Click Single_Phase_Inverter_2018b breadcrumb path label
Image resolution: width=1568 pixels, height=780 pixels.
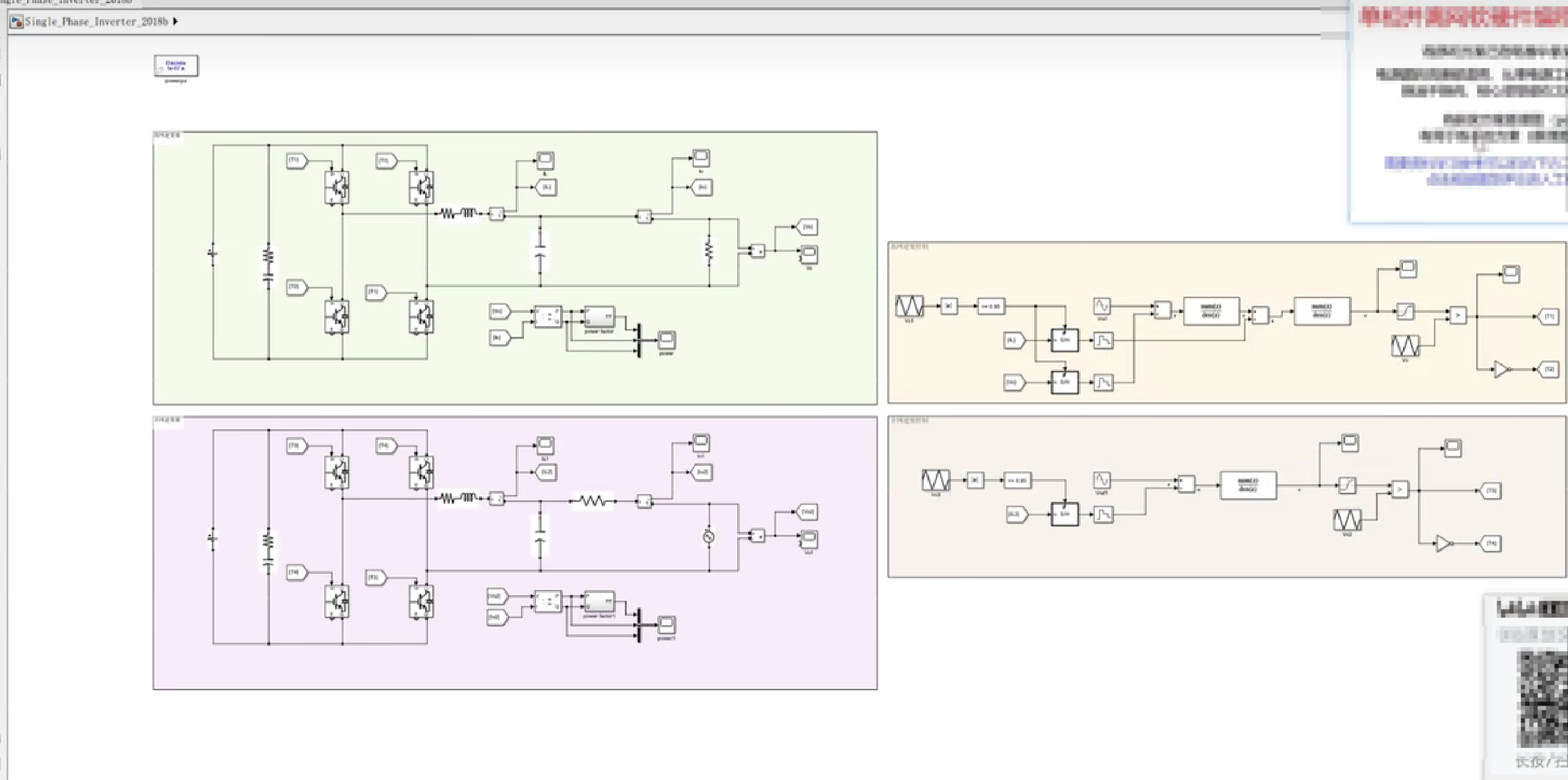tap(96, 21)
